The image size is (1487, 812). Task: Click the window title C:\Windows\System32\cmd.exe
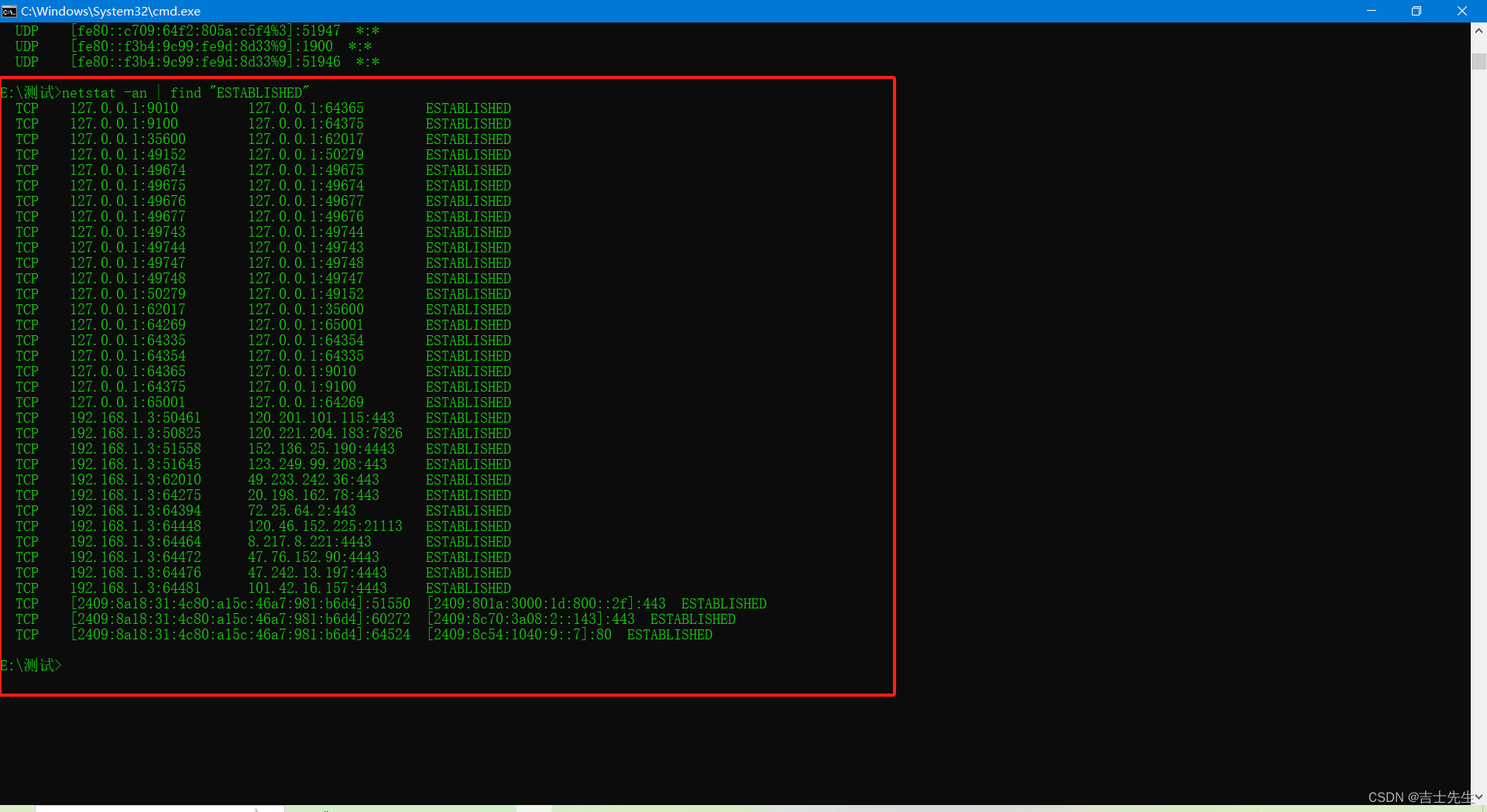pos(111,11)
